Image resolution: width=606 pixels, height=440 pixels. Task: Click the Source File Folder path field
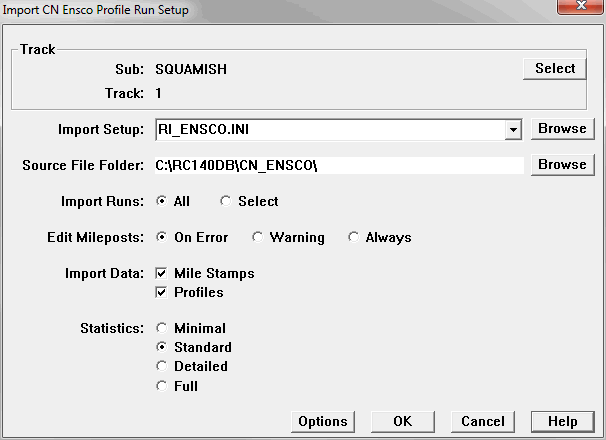click(x=338, y=165)
